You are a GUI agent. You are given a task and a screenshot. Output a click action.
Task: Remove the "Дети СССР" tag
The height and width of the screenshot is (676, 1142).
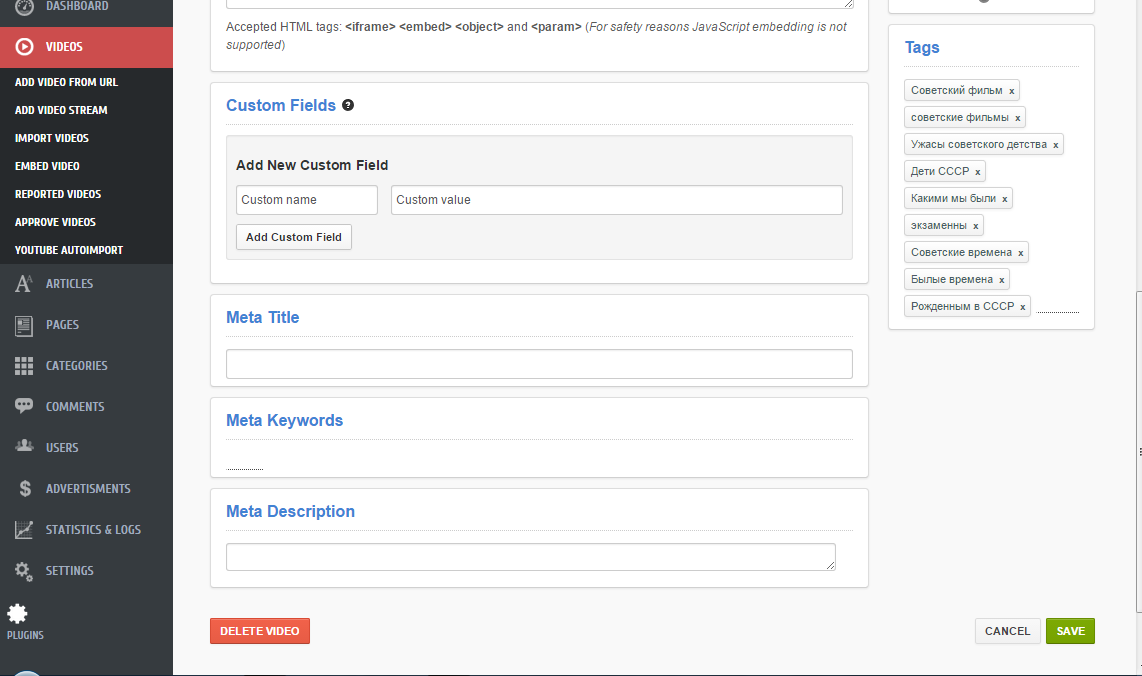[x=978, y=172]
